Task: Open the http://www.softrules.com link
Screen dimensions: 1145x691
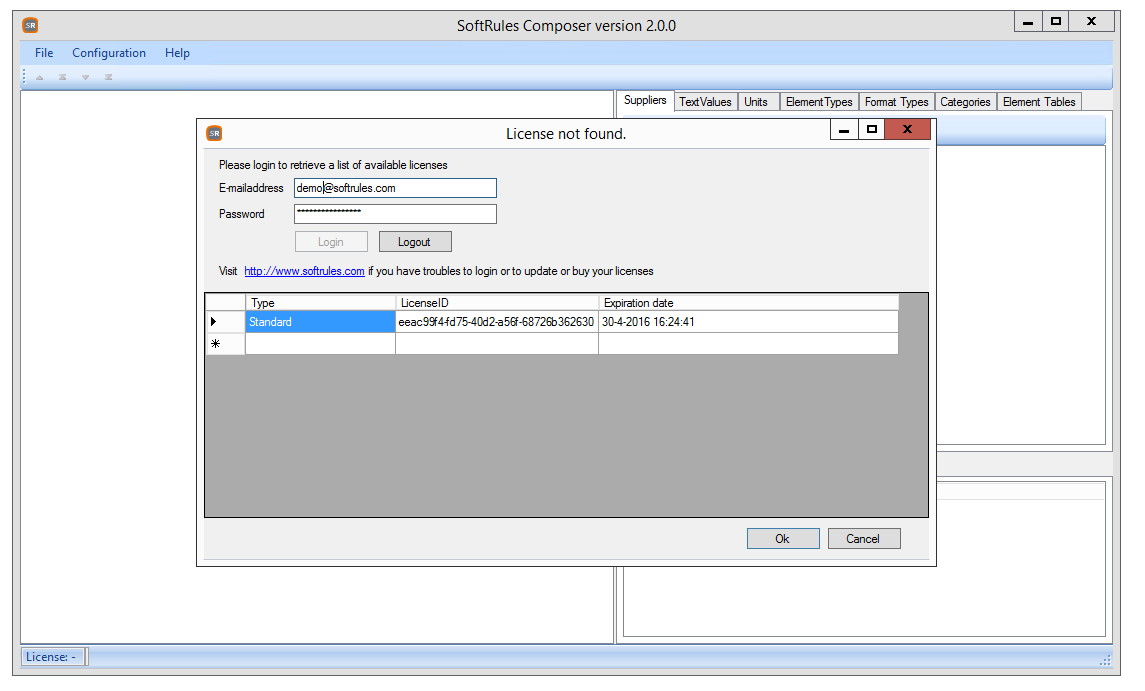Action: (x=305, y=271)
